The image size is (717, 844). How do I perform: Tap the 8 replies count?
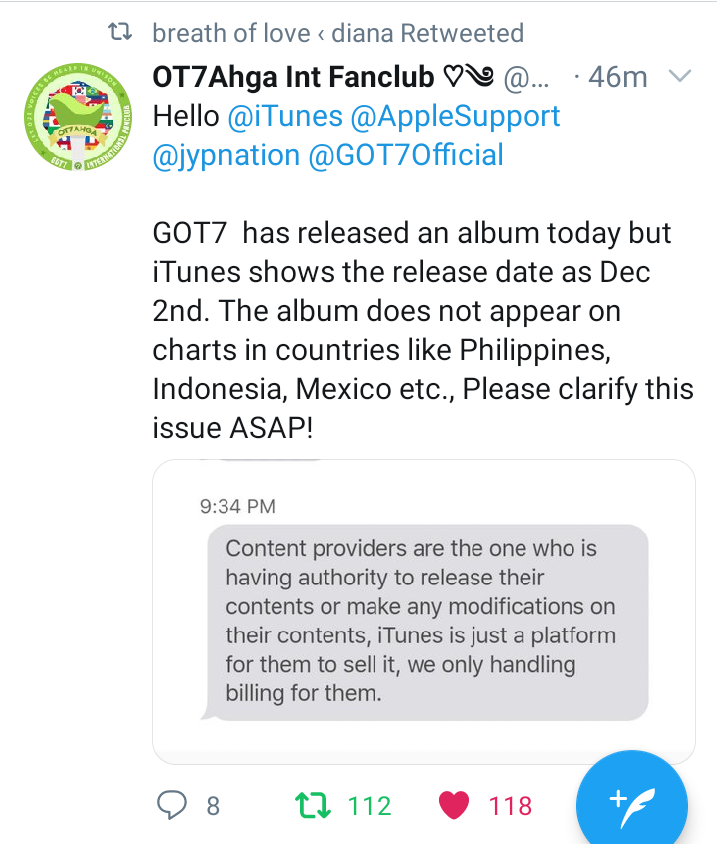(213, 806)
